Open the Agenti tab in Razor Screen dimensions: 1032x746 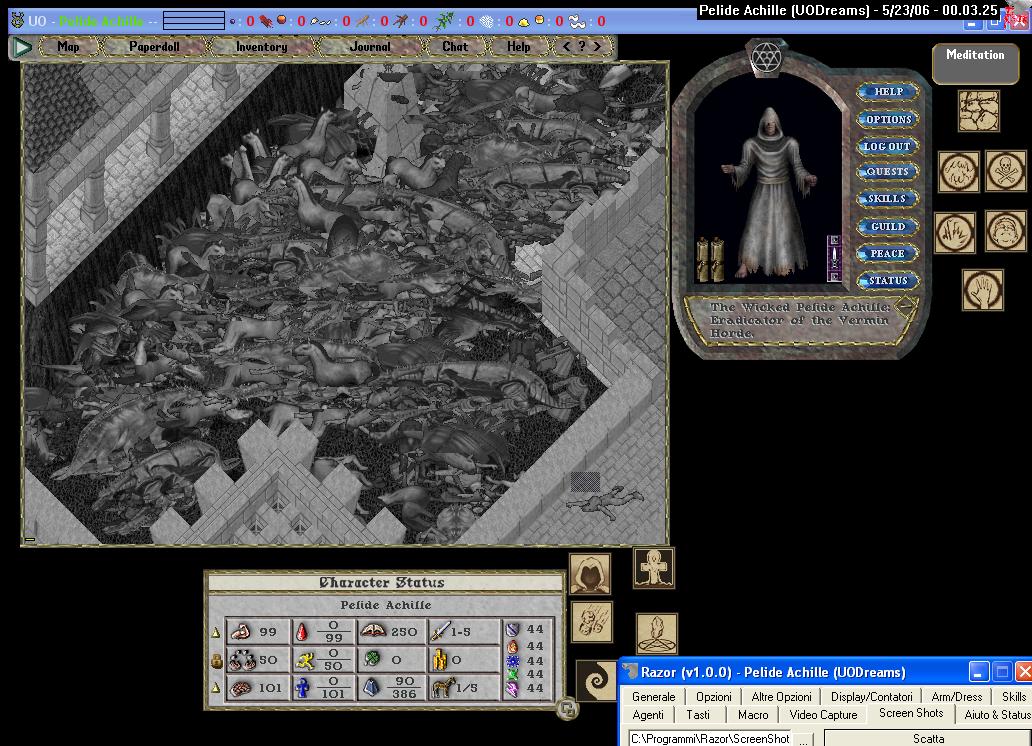tap(648, 714)
